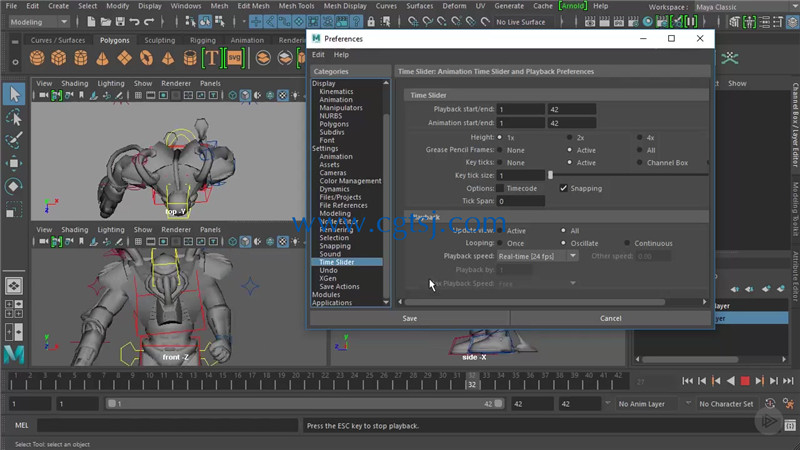The height and width of the screenshot is (450, 800).
Task: Open Playback speed dropdown
Action: [537, 256]
